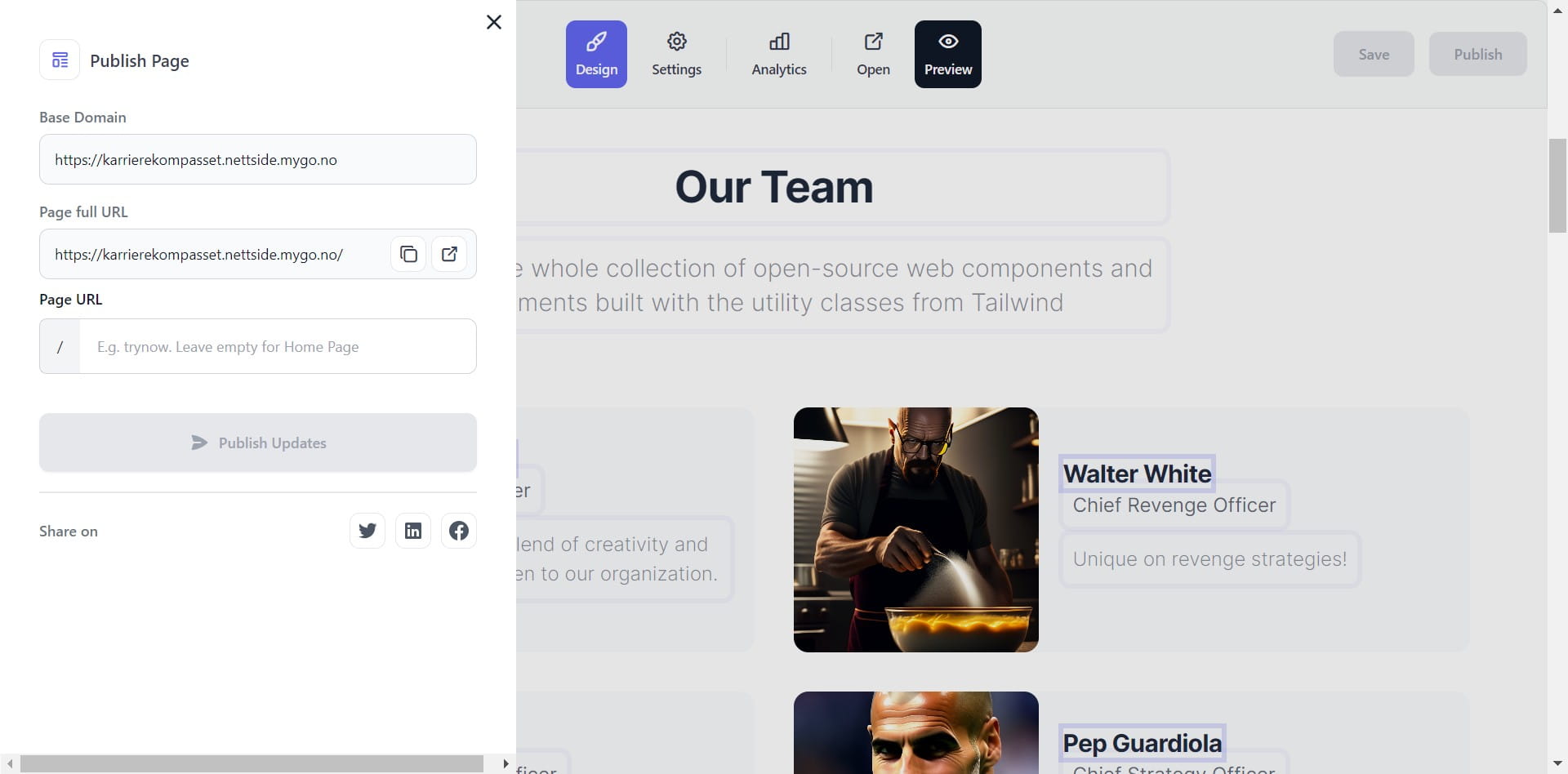The width and height of the screenshot is (1568, 774).
Task: Click the Save button
Action: [x=1374, y=54]
